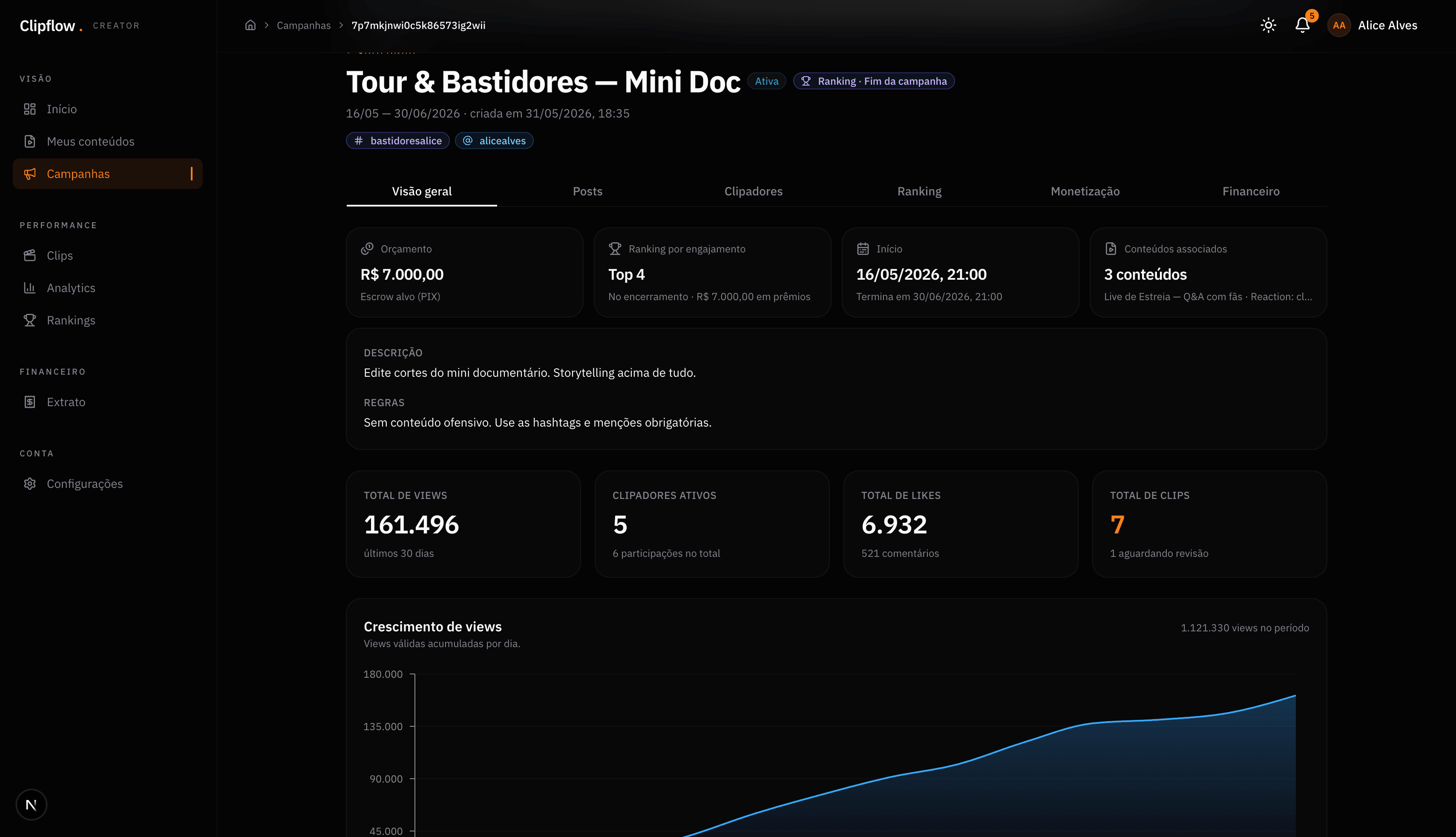Image resolution: width=1456 pixels, height=837 pixels.
Task: Click the 3 conteúdos value
Action: (x=1145, y=275)
